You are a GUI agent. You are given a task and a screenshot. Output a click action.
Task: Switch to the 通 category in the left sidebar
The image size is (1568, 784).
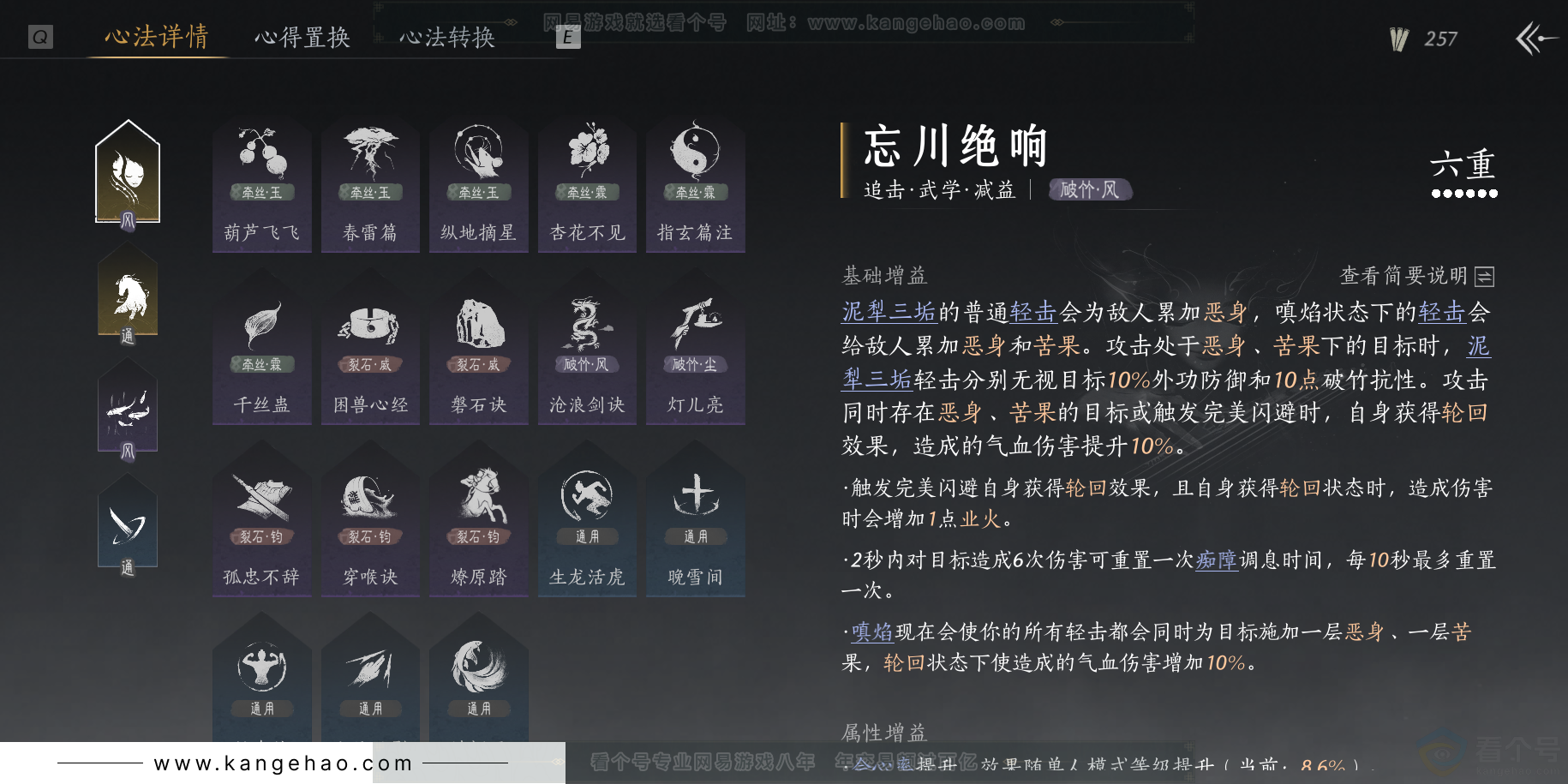coord(128,296)
